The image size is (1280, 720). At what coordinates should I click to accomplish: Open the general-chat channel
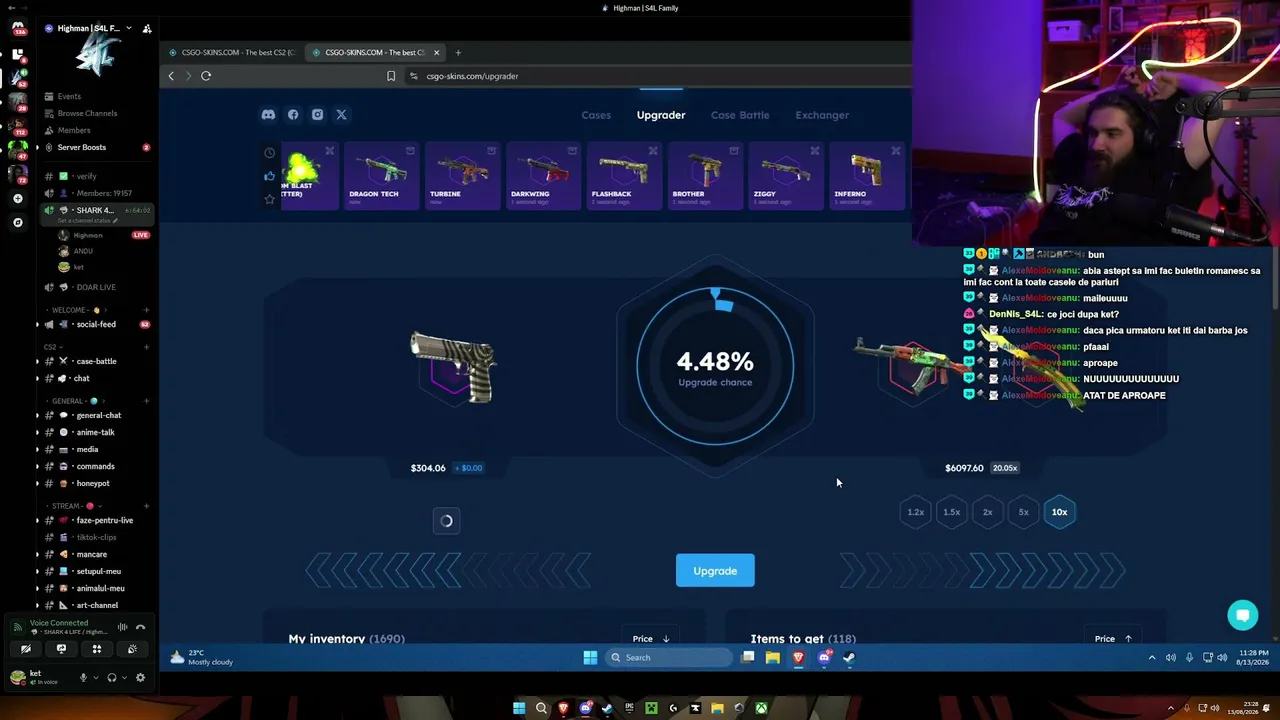coord(96,415)
